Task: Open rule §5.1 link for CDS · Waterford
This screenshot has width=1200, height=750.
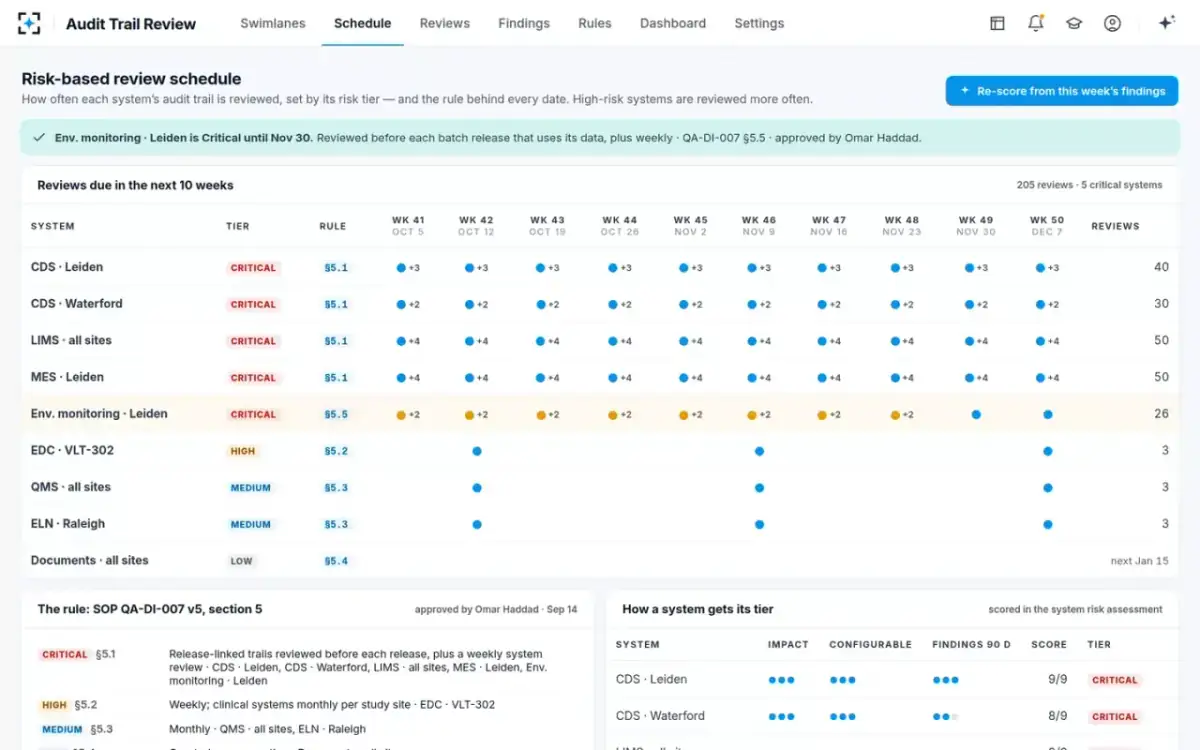Action: click(x=336, y=304)
